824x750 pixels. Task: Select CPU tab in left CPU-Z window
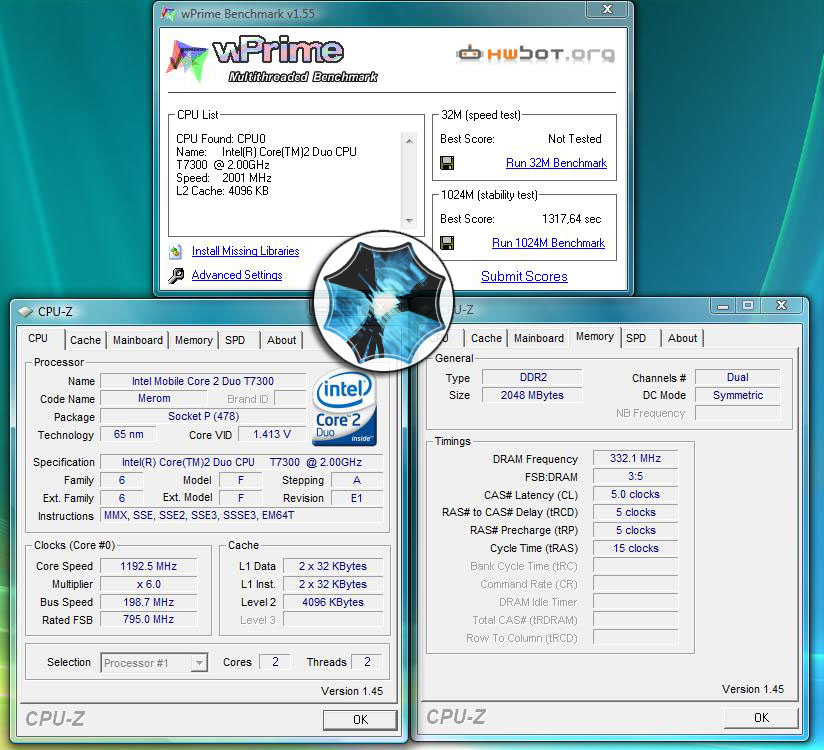(x=38, y=338)
